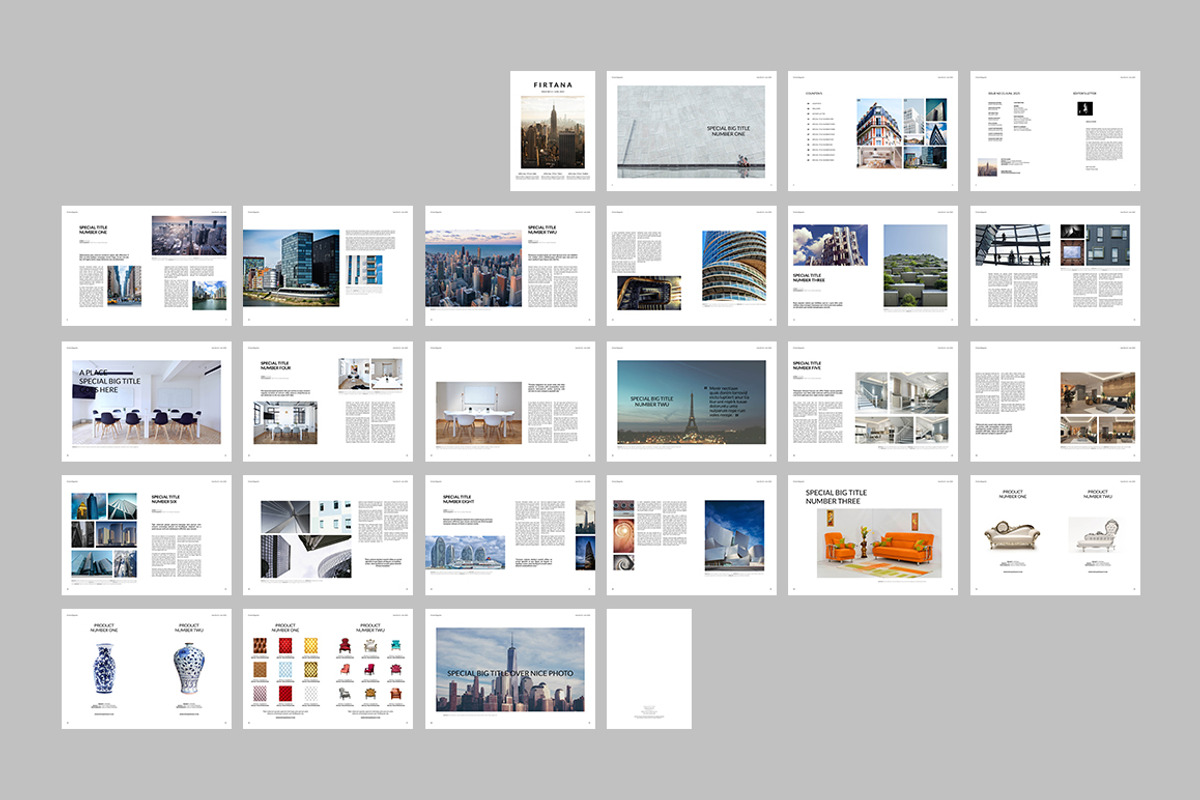The width and height of the screenshot is (1200, 800).
Task: Select the blue porcelain vases spread
Action: (146, 669)
